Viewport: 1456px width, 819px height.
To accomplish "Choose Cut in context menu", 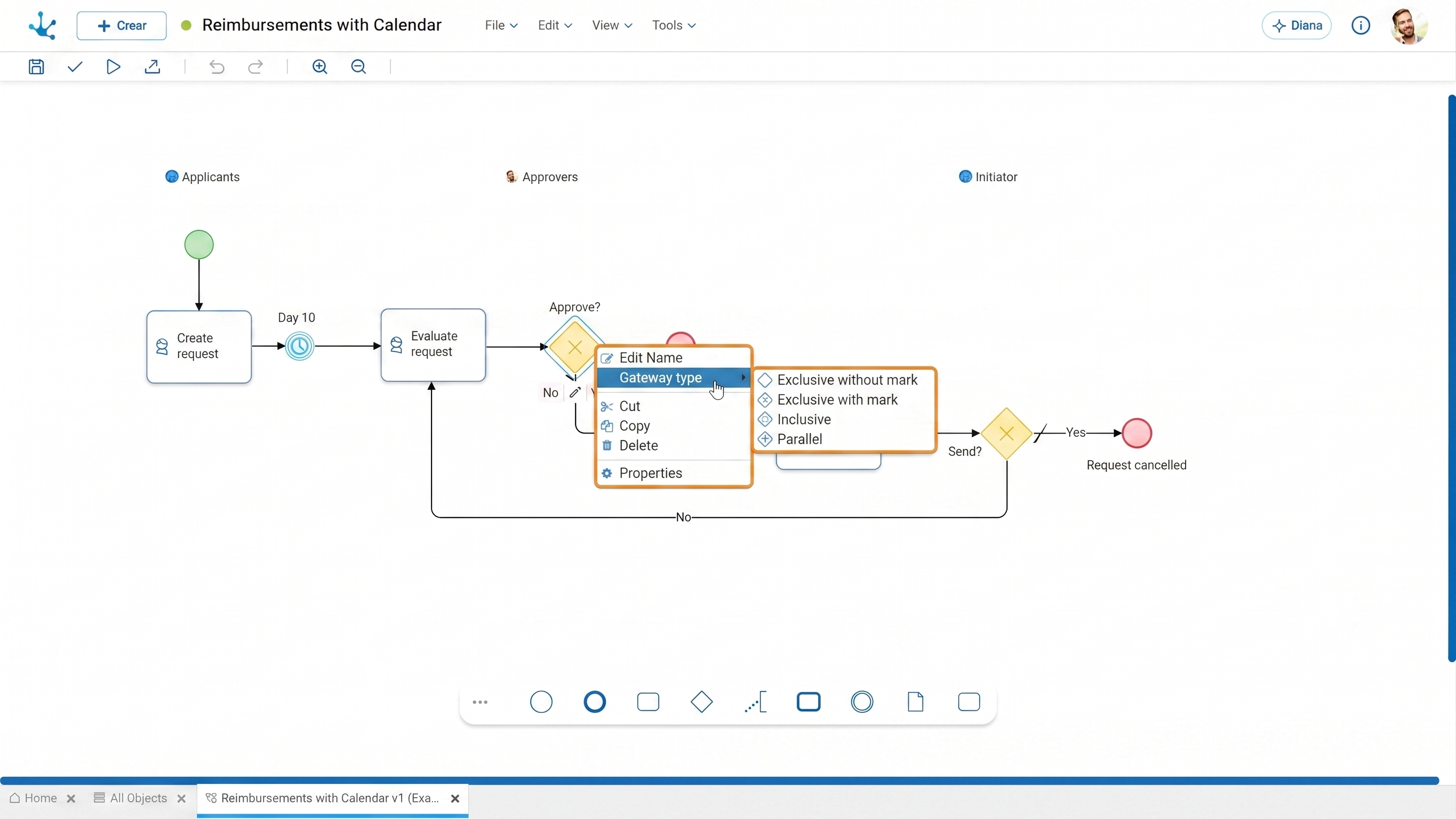I will coord(674,406).
